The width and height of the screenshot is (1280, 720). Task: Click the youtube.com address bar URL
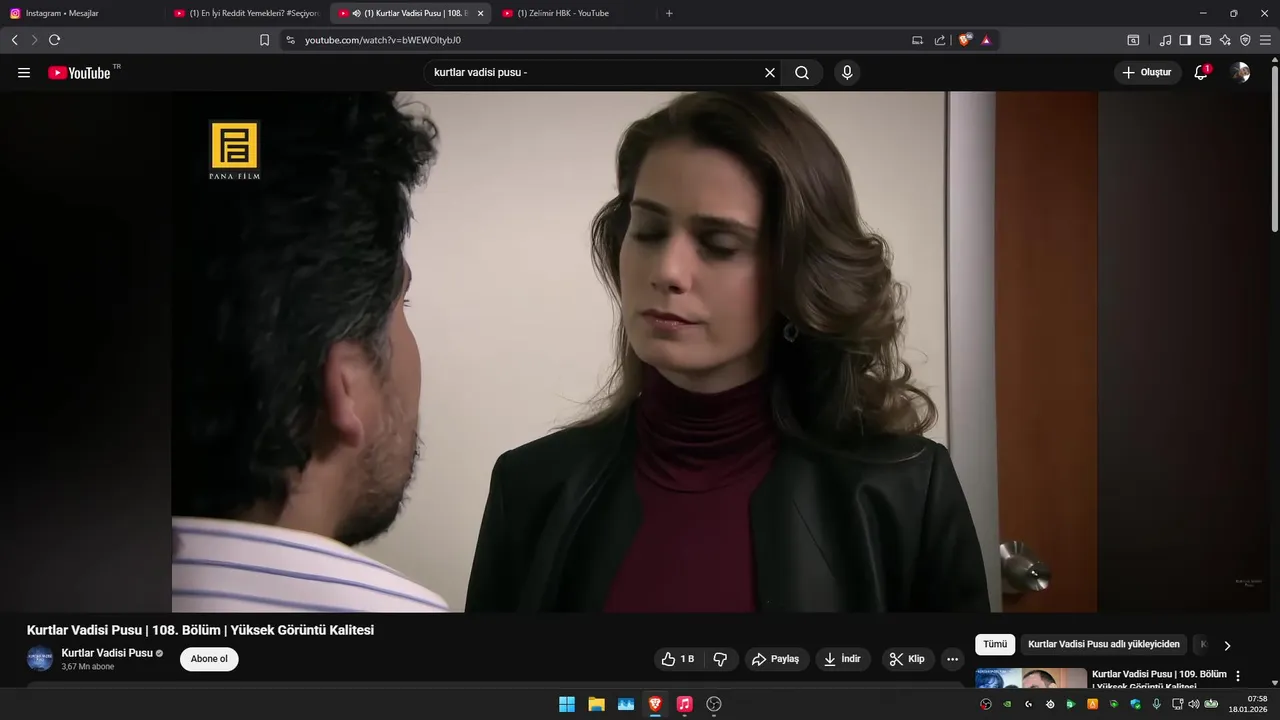tap(383, 40)
